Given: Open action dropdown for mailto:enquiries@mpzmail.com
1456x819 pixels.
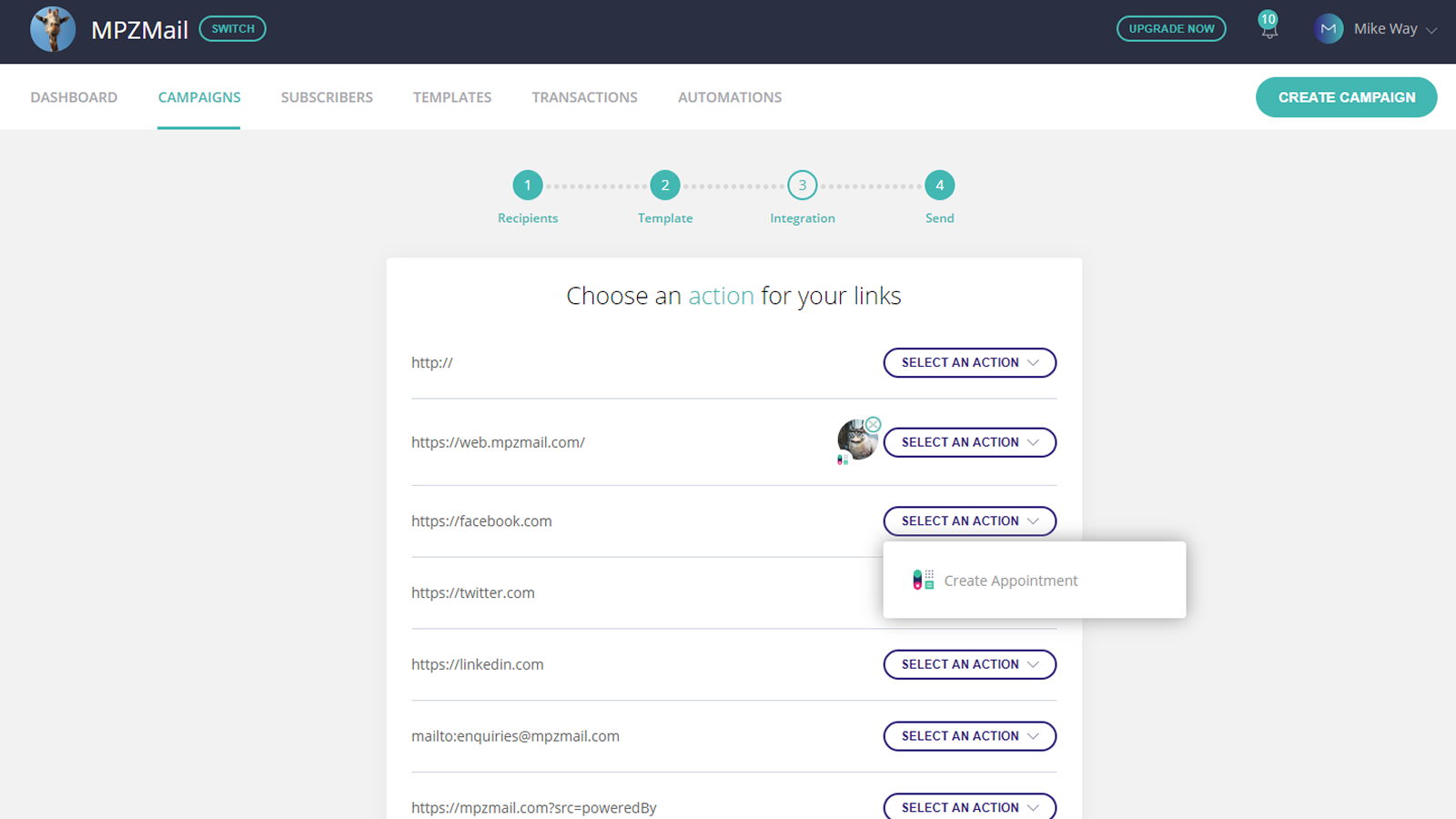Looking at the screenshot, I should 969,735.
